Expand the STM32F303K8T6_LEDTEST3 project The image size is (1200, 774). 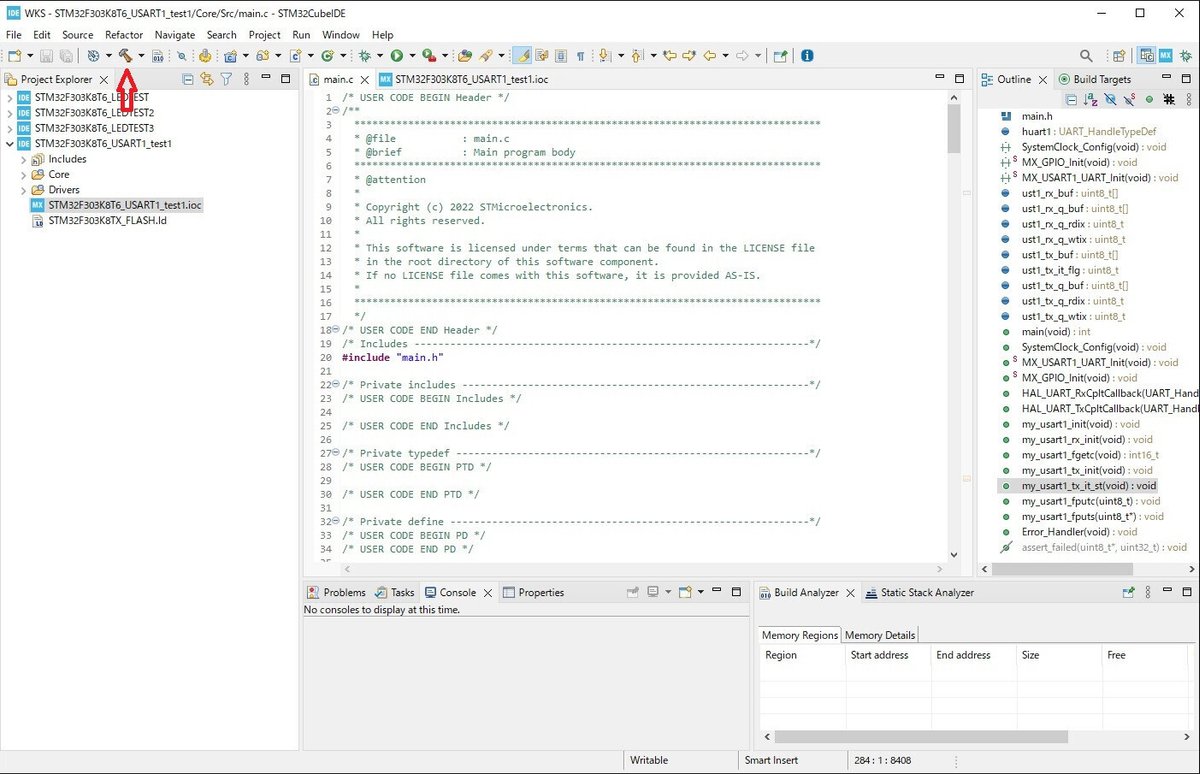tap(10, 128)
